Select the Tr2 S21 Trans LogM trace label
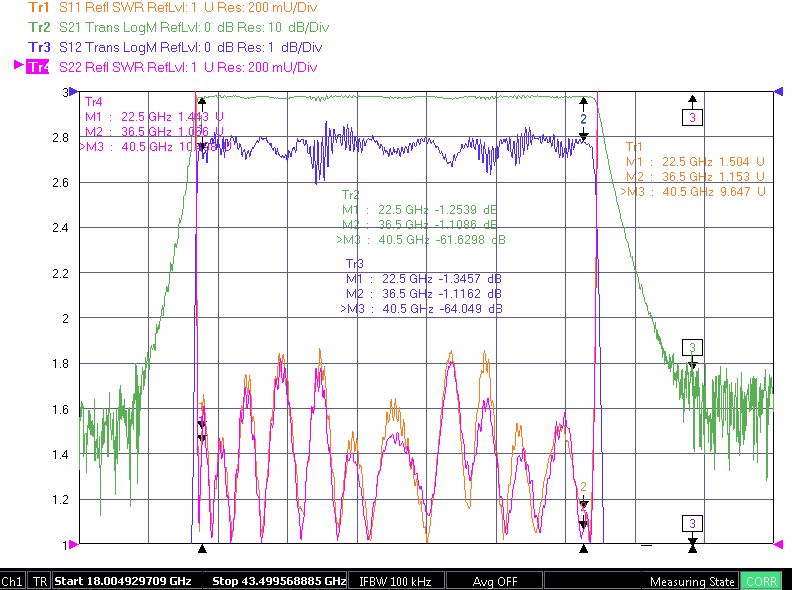The width and height of the screenshot is (792, 590). [x=179, y=27]
